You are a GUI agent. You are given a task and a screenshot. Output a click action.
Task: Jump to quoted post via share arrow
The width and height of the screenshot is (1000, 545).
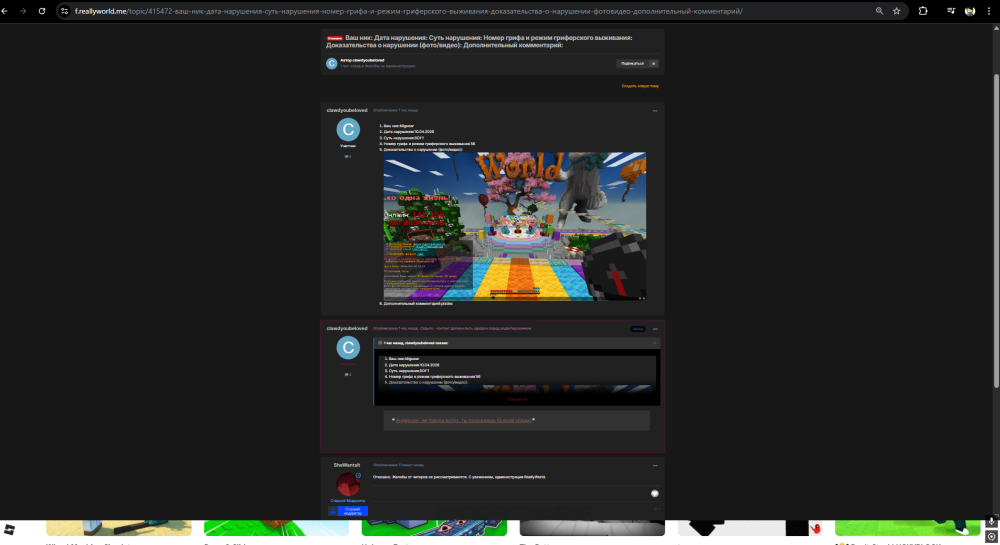(654, 343)
